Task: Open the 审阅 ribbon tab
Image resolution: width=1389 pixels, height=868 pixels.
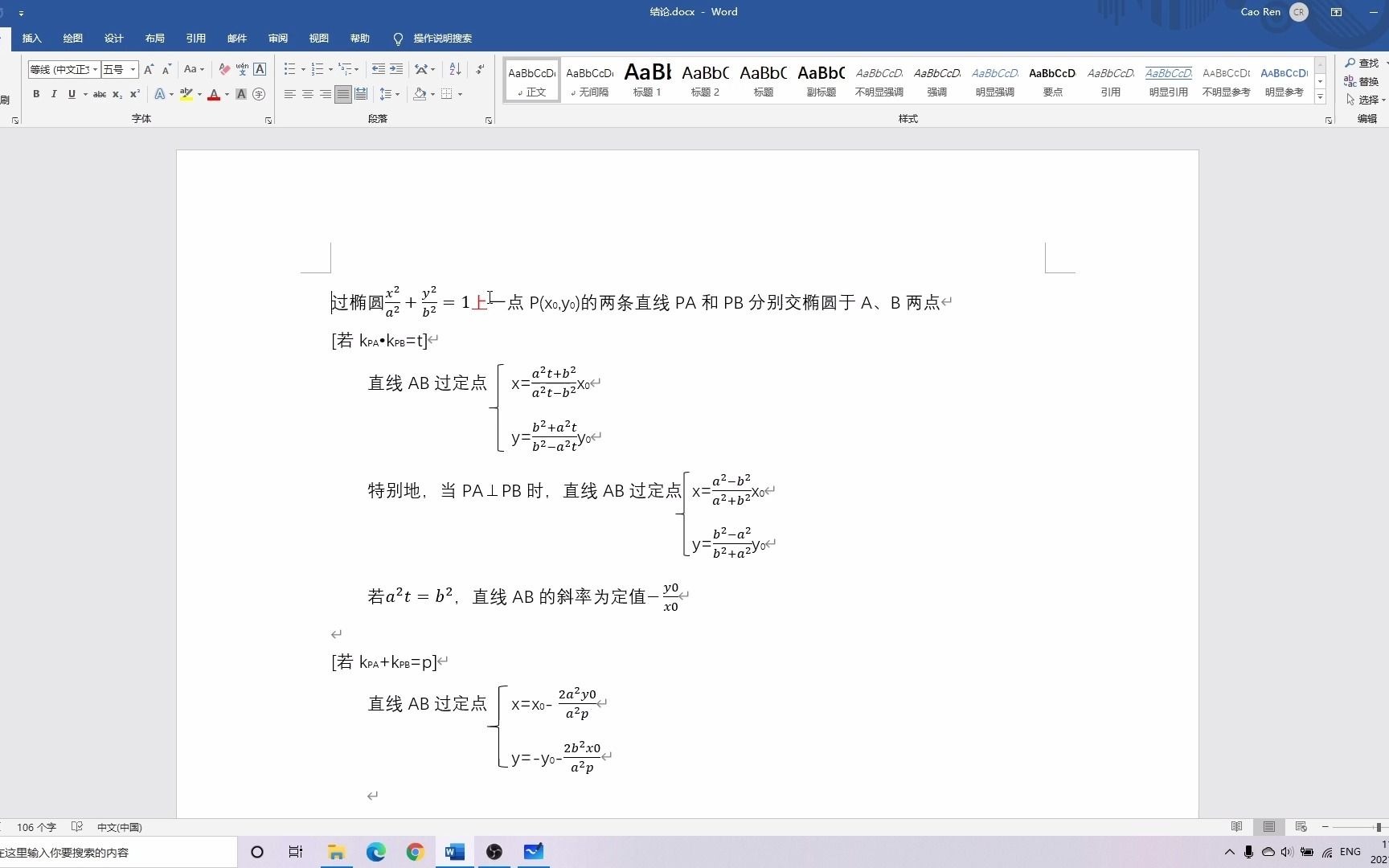Action: pyautogui.click(x=277, y=38)
